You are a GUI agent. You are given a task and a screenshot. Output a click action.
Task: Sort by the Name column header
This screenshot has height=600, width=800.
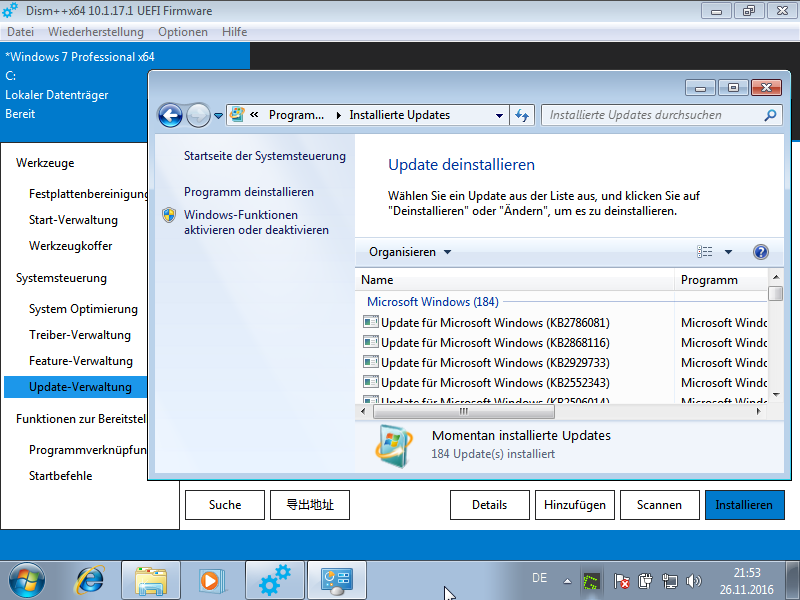[514, 280]
